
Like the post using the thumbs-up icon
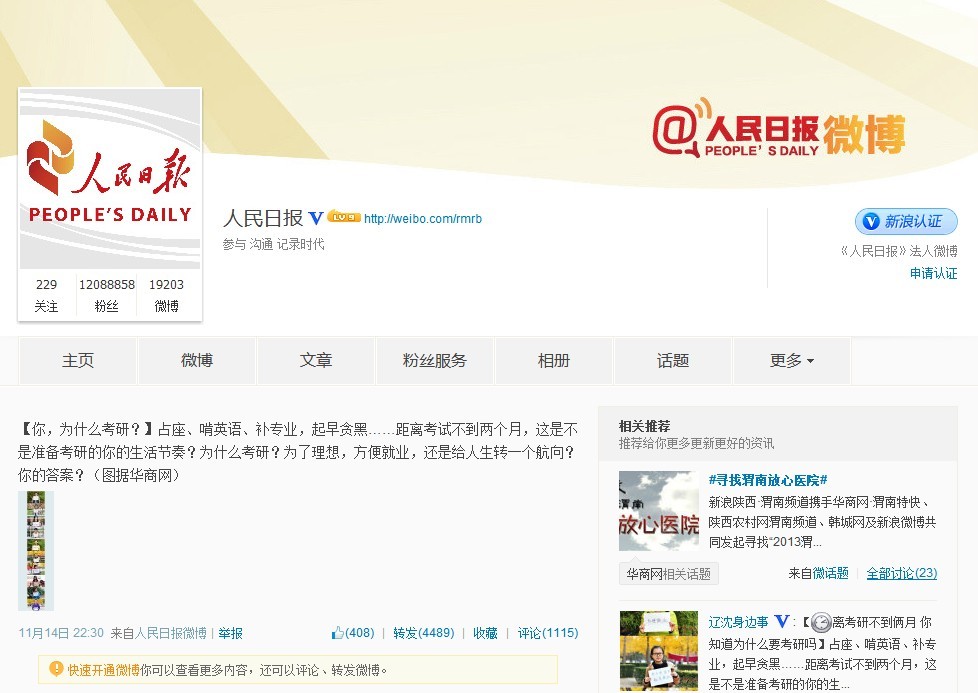pyautogui.click(x=338, y=633)
